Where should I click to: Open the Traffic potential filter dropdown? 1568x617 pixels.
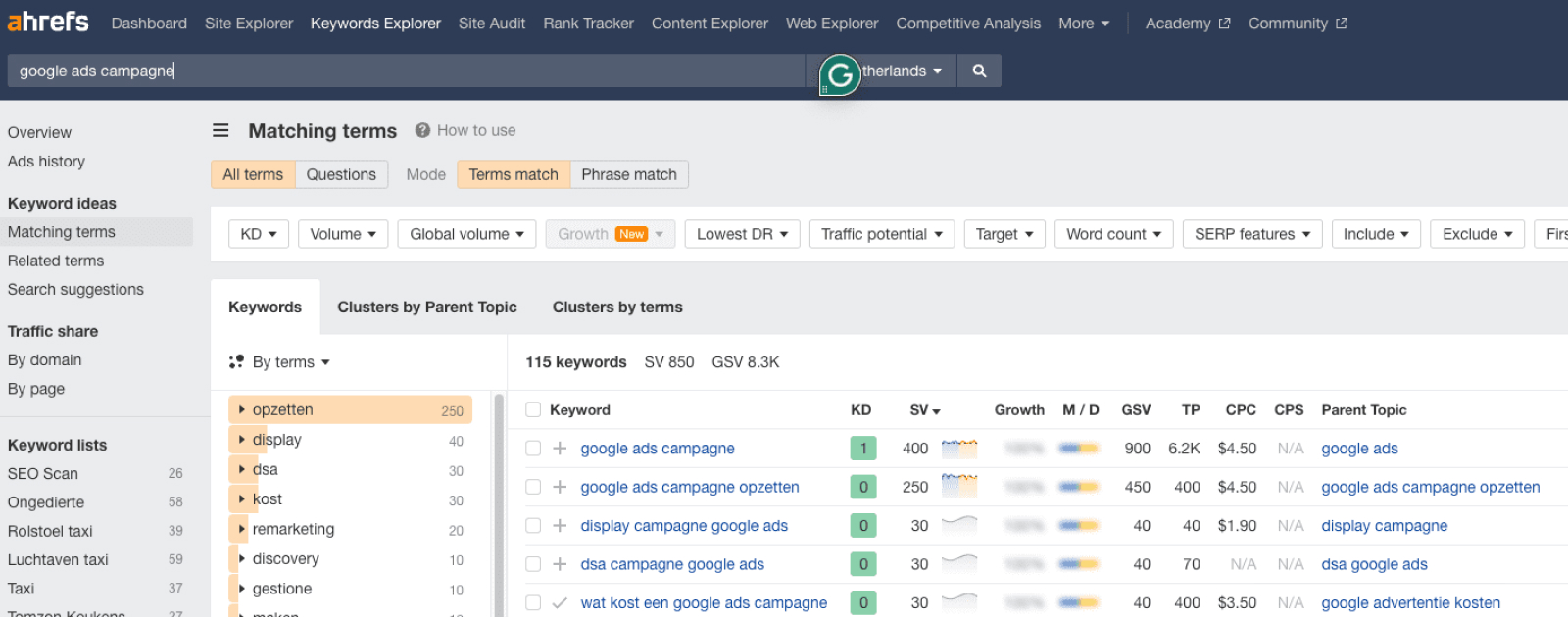pyautogui.click(x=882, y=234)
